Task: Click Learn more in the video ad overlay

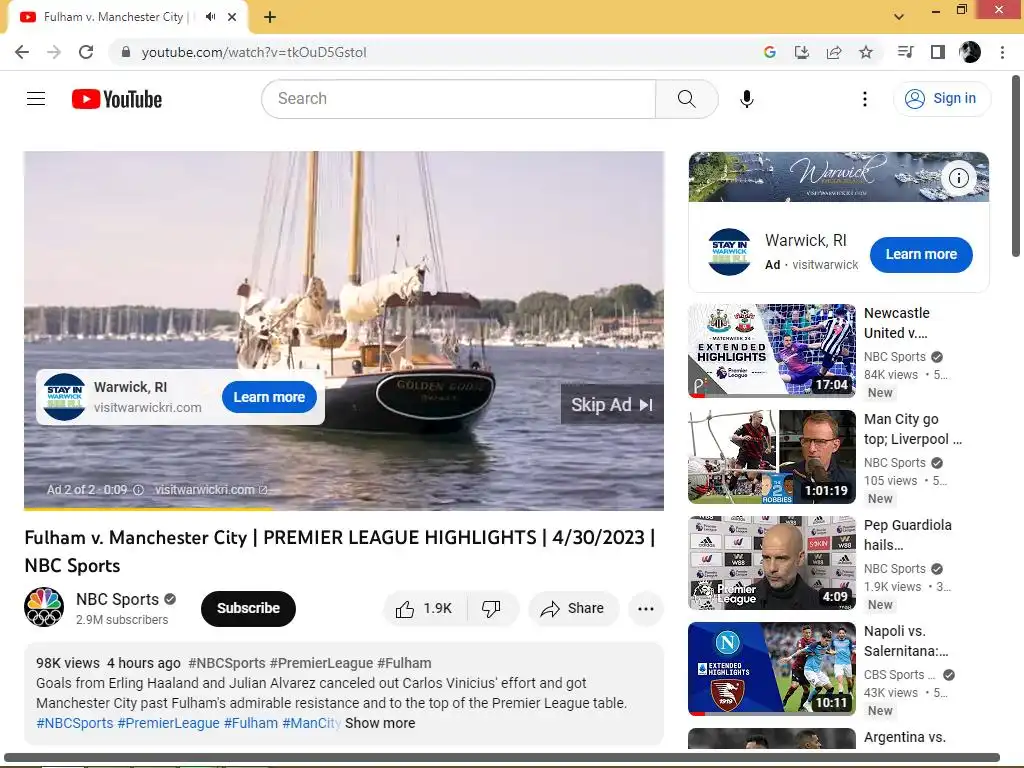Action: (269, 397)
